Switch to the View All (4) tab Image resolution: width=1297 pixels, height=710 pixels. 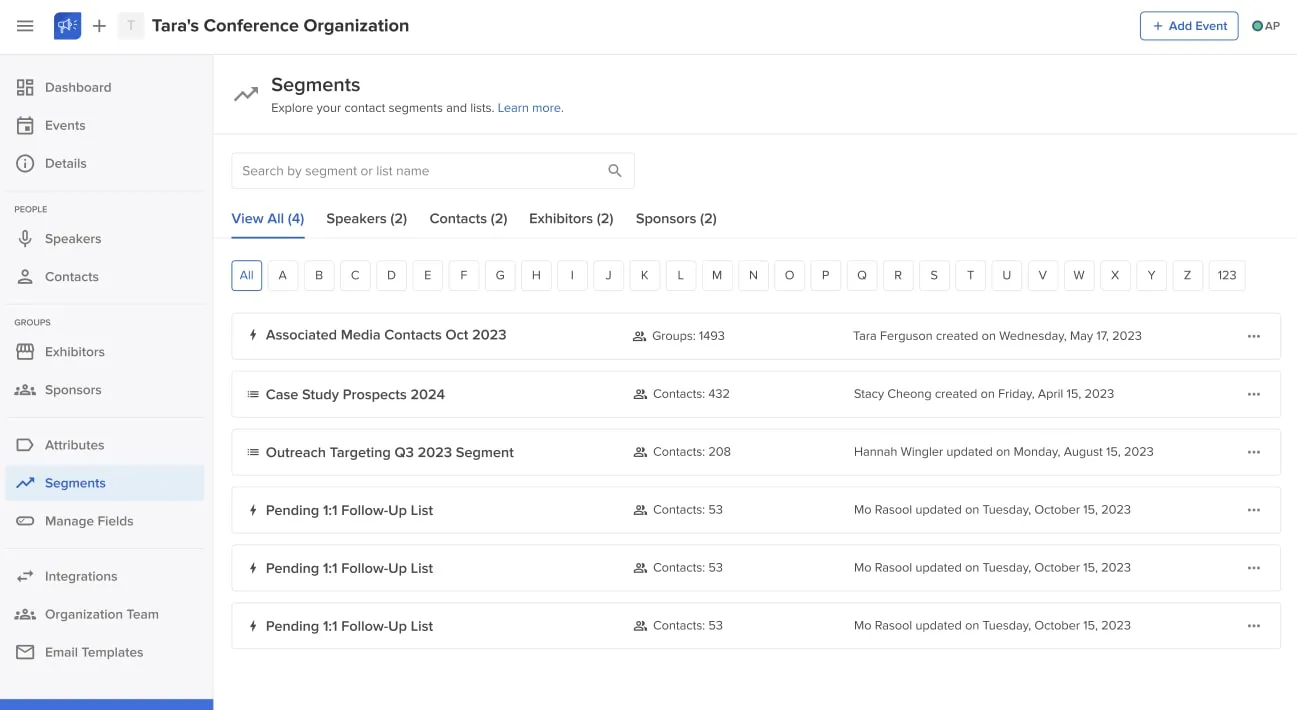click(x=268, y=218)
